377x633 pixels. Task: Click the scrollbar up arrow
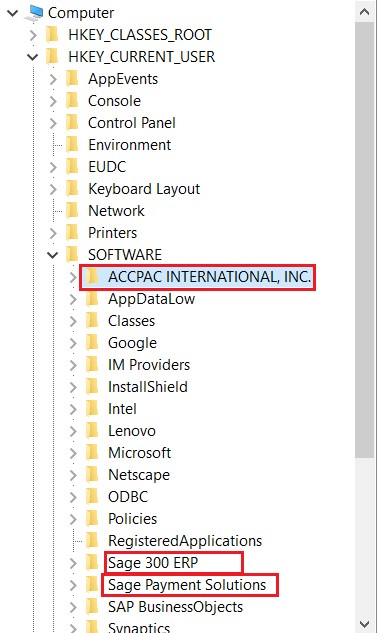click(364, 12)
